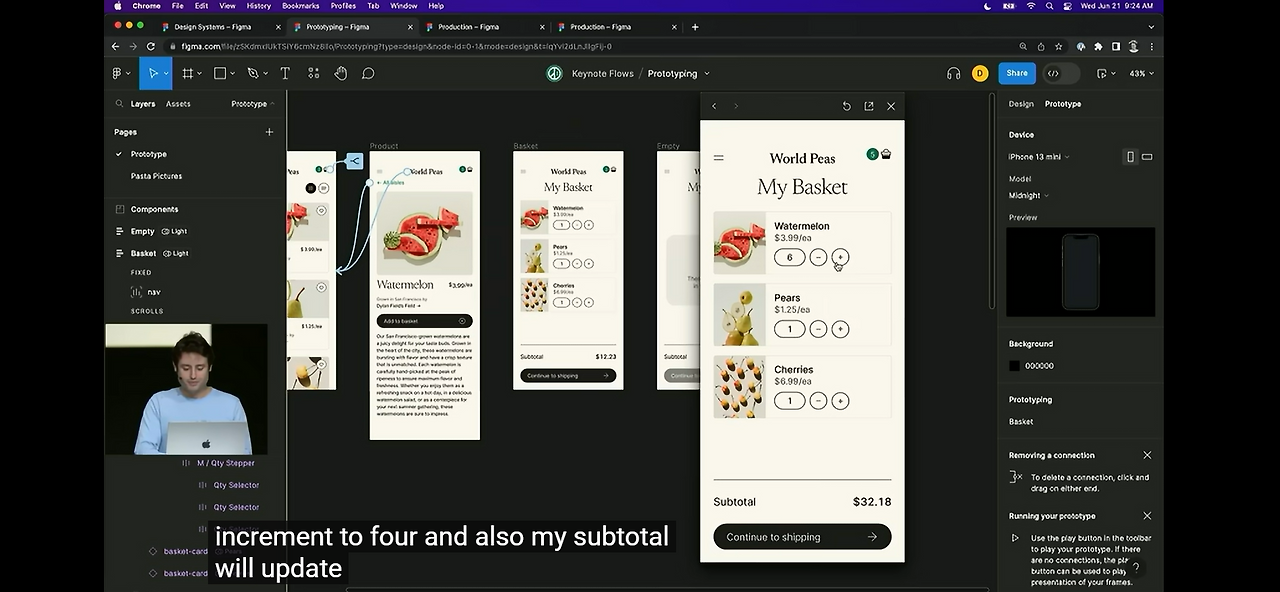This screenshot has width=1280, height=592.
Task: Click the Chrome address bar
Action: click(x=590, y=46)
